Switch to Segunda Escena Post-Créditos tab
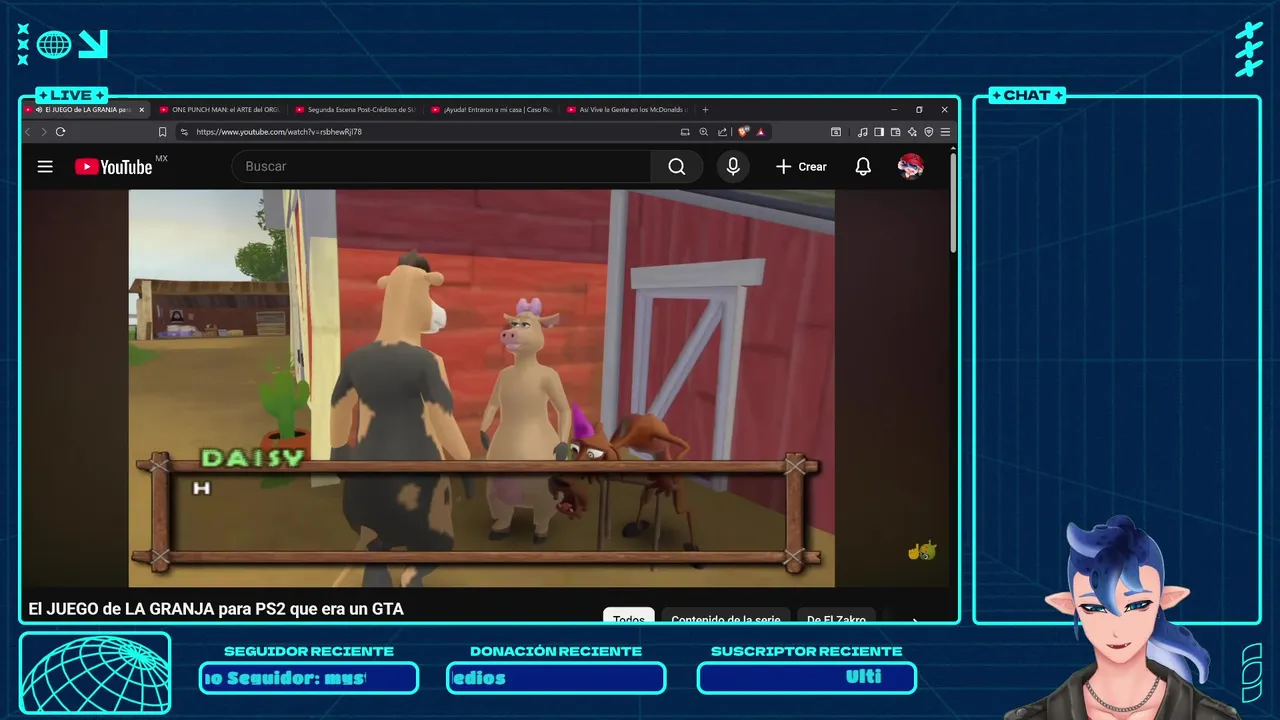The width and height of the screenshot is (1280, 720). tap(354, 110)
